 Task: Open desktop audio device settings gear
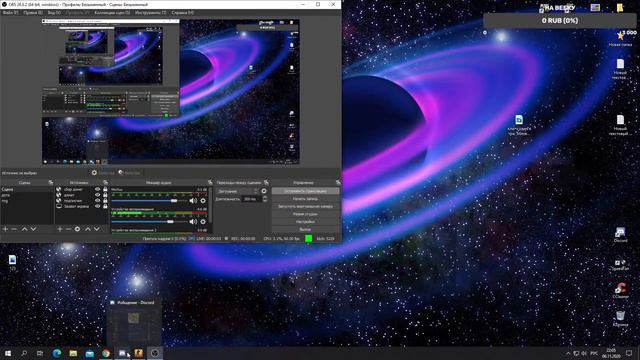[203, 222]
